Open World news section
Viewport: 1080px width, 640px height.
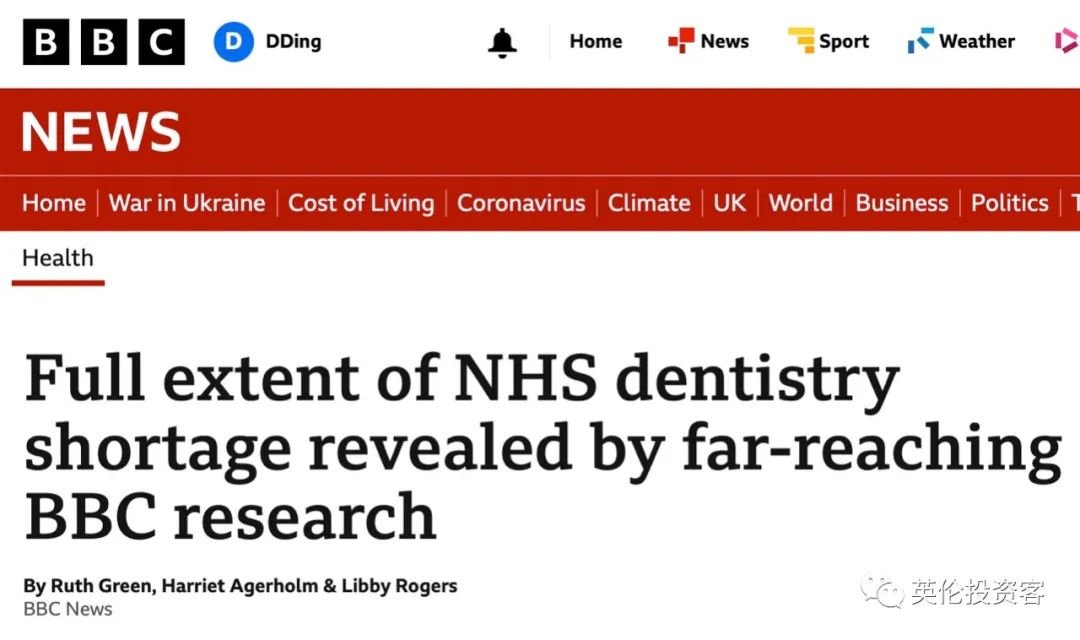pyautogui.click(x=800, y=203)
